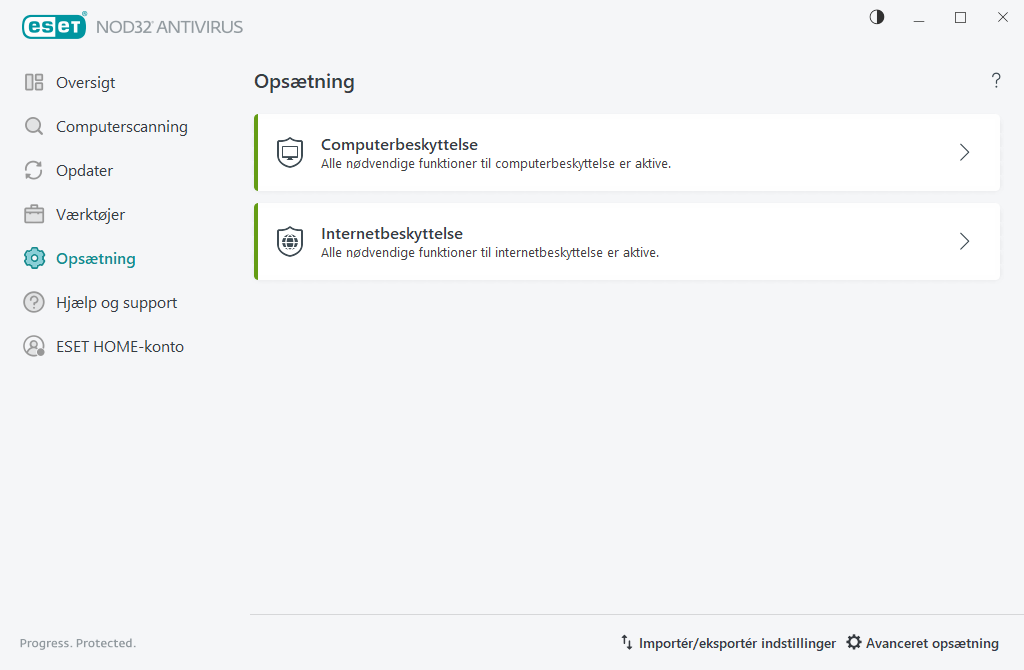Image resolution: width=1024 pixels, height=670 pixels.
Task: Open Avanceret opsætning at the bottom
Action: [931, 643]
